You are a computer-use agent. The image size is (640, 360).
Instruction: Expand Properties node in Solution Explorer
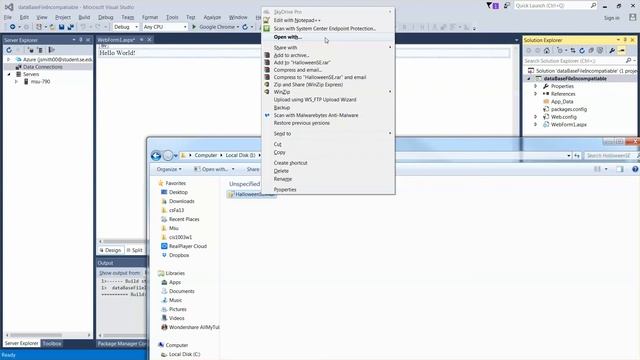[536, 86]
